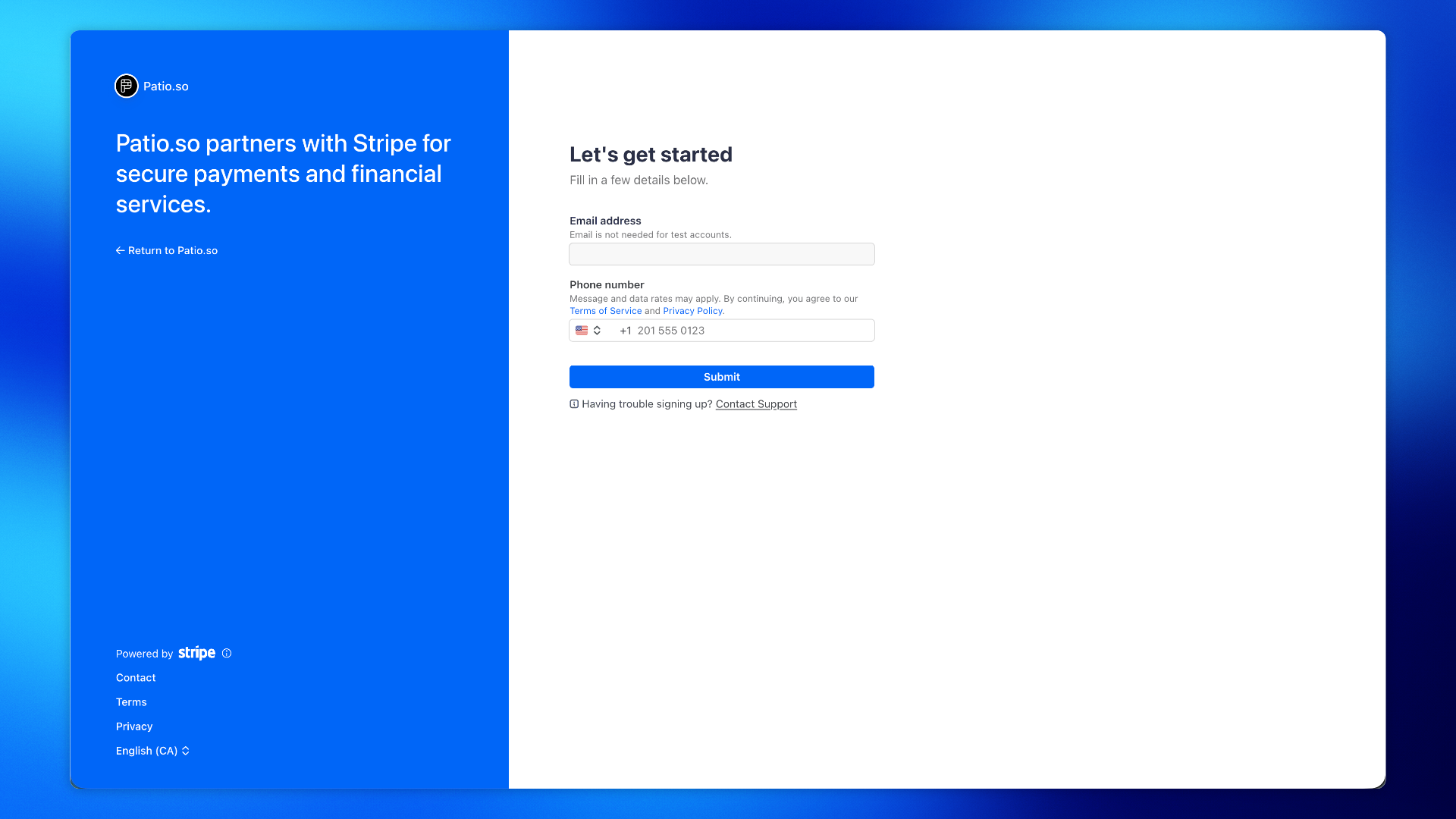Click the 'Phone number' label
Viewport: 1456px width, 819px height.
click(607, 285)
